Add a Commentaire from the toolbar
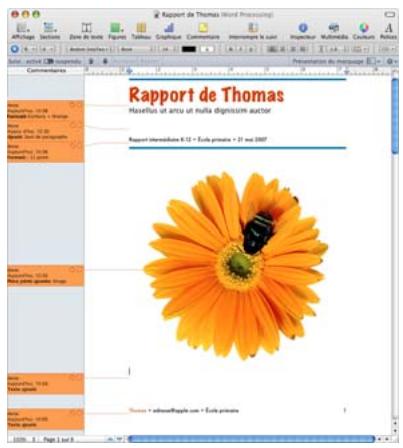 point(203,28)
